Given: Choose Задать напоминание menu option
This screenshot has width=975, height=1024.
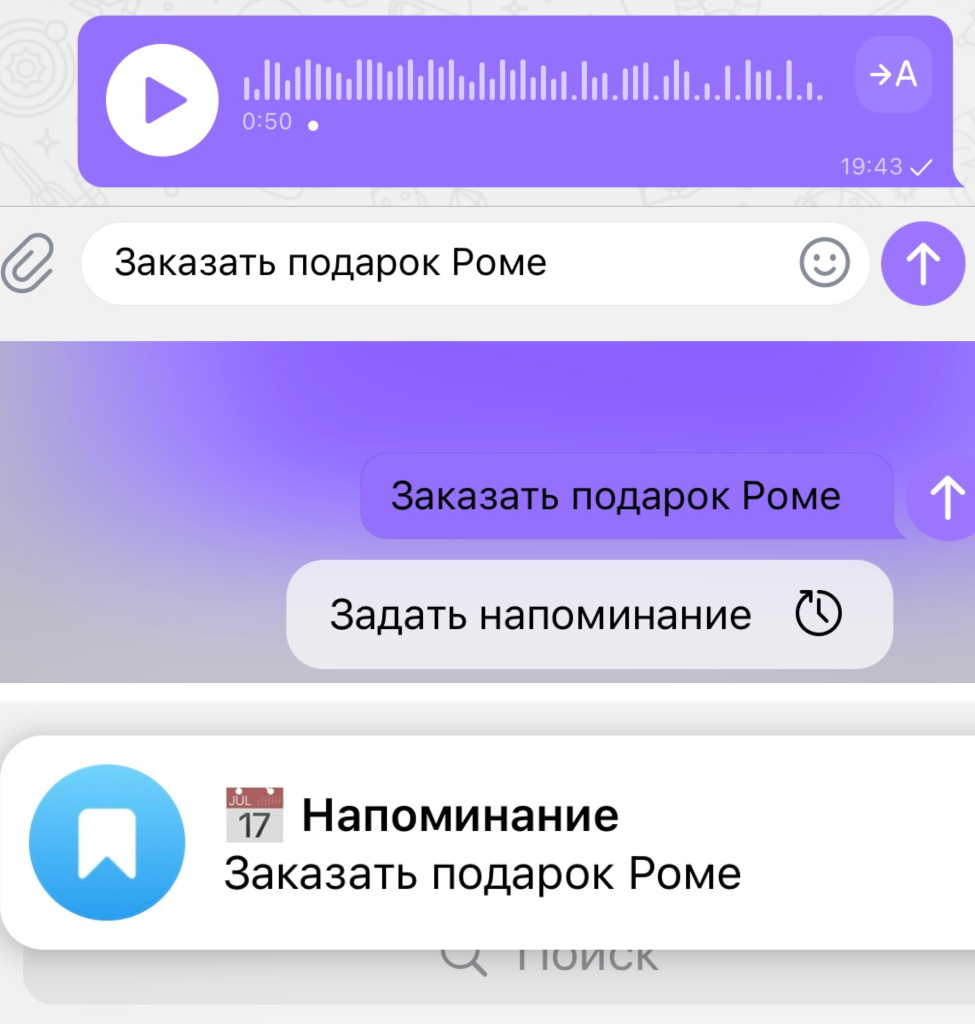Looking at the screenshot, I should [589, 614].
